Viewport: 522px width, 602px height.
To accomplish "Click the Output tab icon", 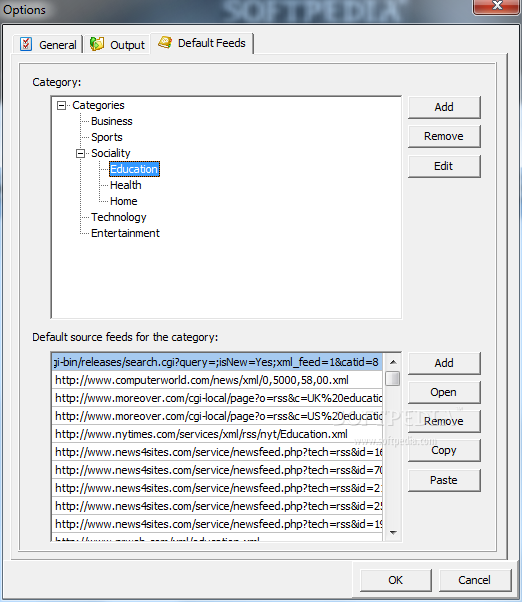I will coord(97,44).
